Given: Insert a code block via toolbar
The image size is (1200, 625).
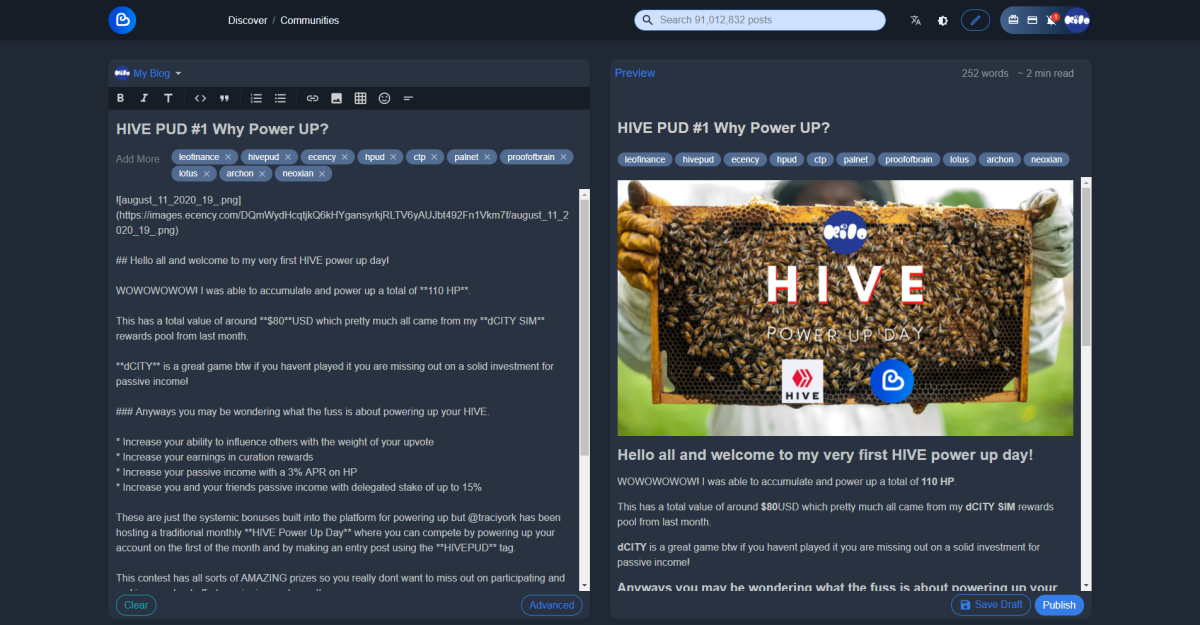Looking at the screenshot, I should 200,98.
